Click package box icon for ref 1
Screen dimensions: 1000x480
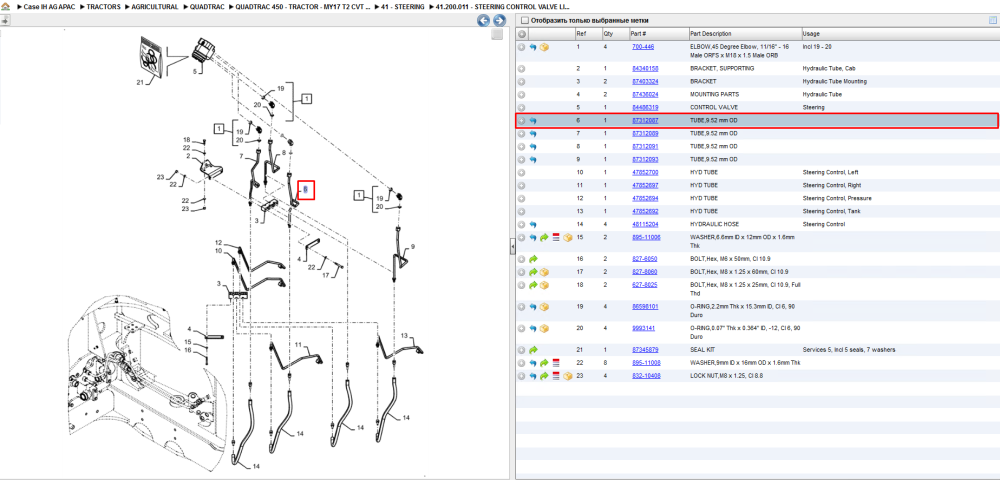click(545, 47)
